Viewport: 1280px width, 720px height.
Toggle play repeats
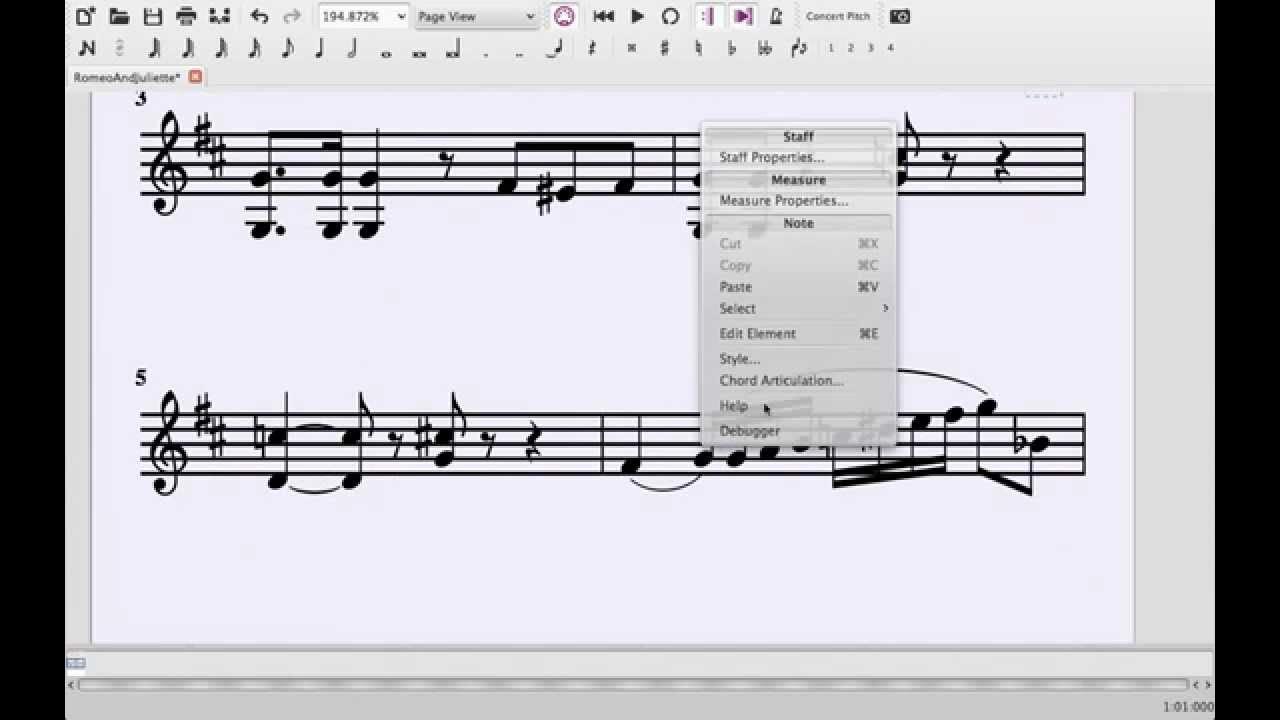(x=708, y=16)
